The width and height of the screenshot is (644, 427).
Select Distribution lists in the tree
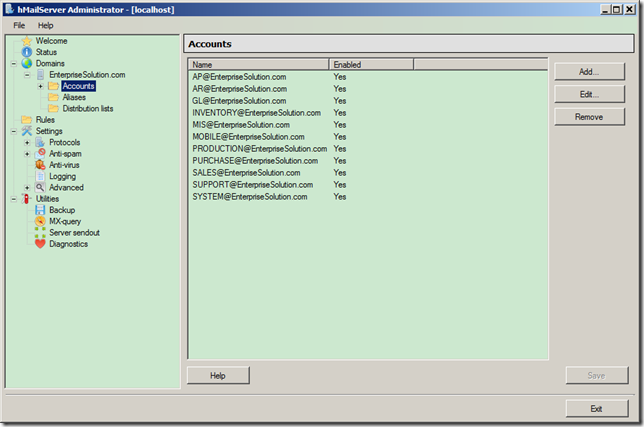click(x=87, y=108)
